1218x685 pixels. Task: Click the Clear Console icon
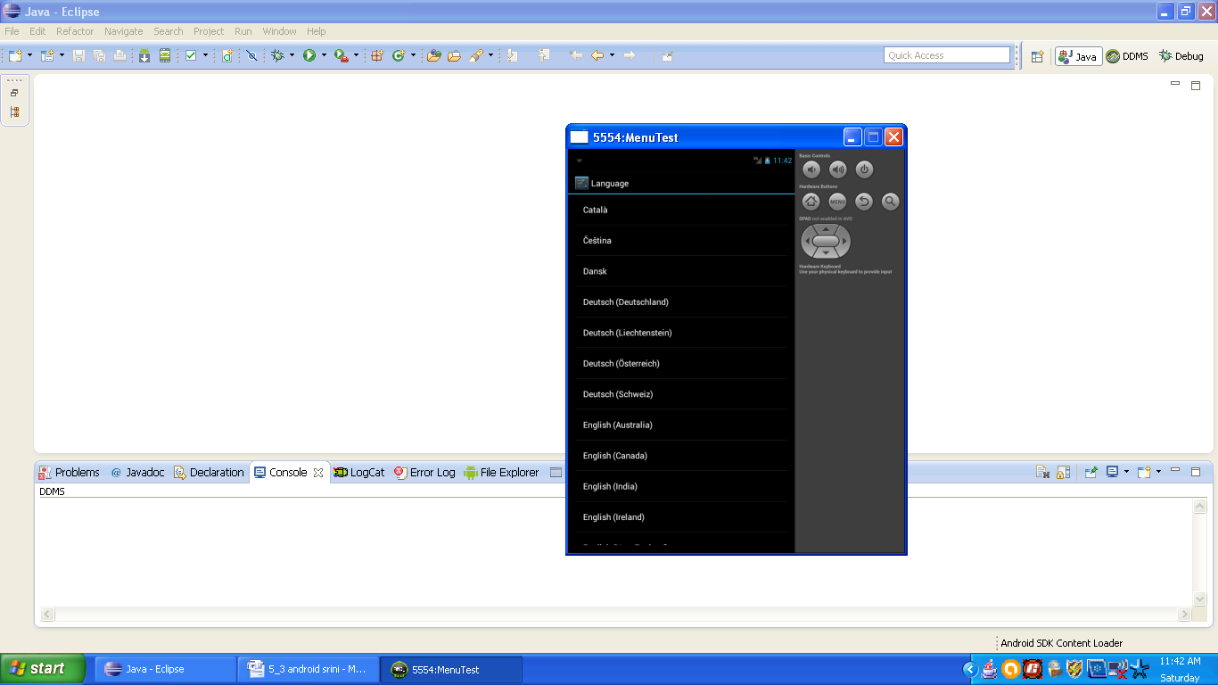(1042, 472)
